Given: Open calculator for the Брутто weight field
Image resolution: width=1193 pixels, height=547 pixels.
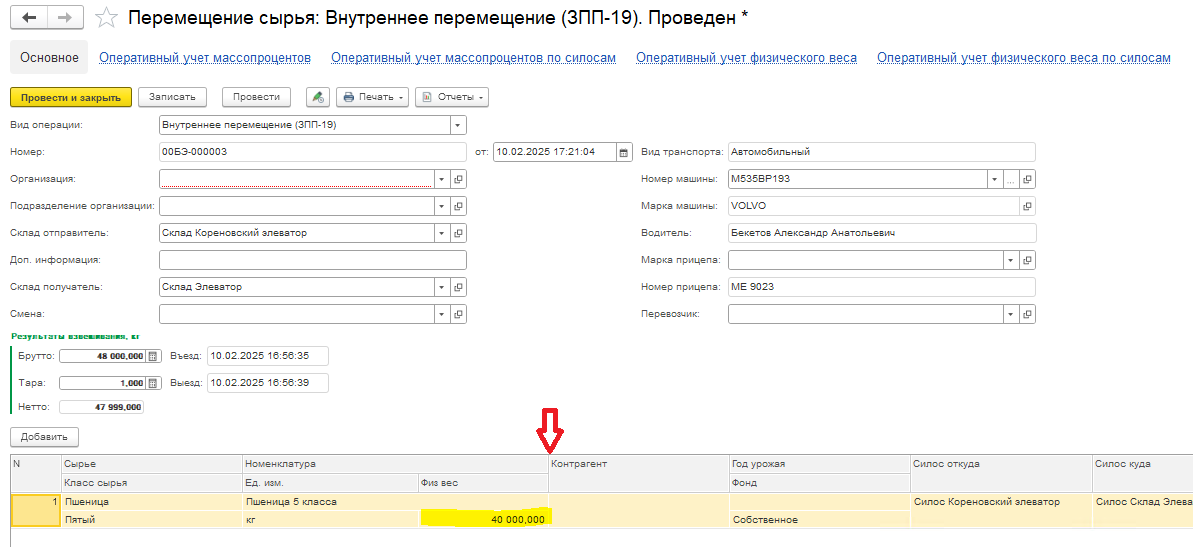Looking at the screenshot, I should pos(153,356).
